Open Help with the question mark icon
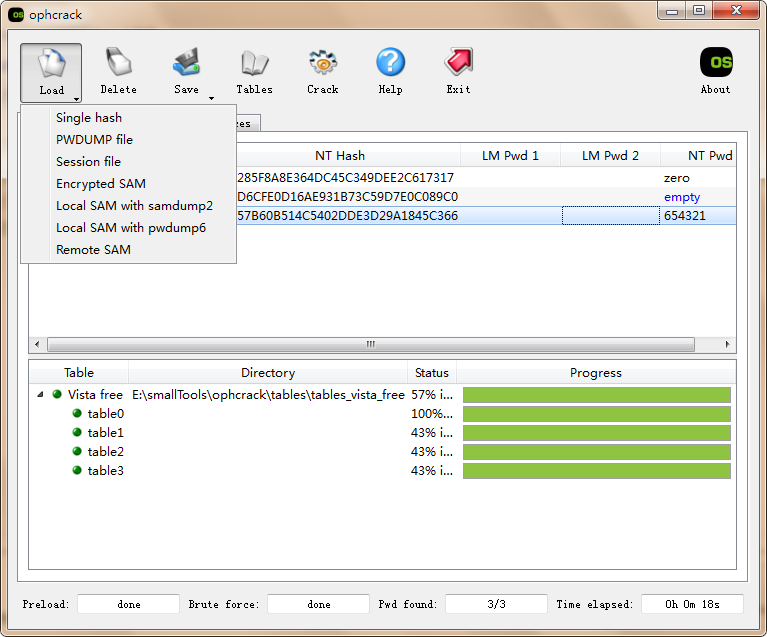767x637 pixels. (390, 63)
